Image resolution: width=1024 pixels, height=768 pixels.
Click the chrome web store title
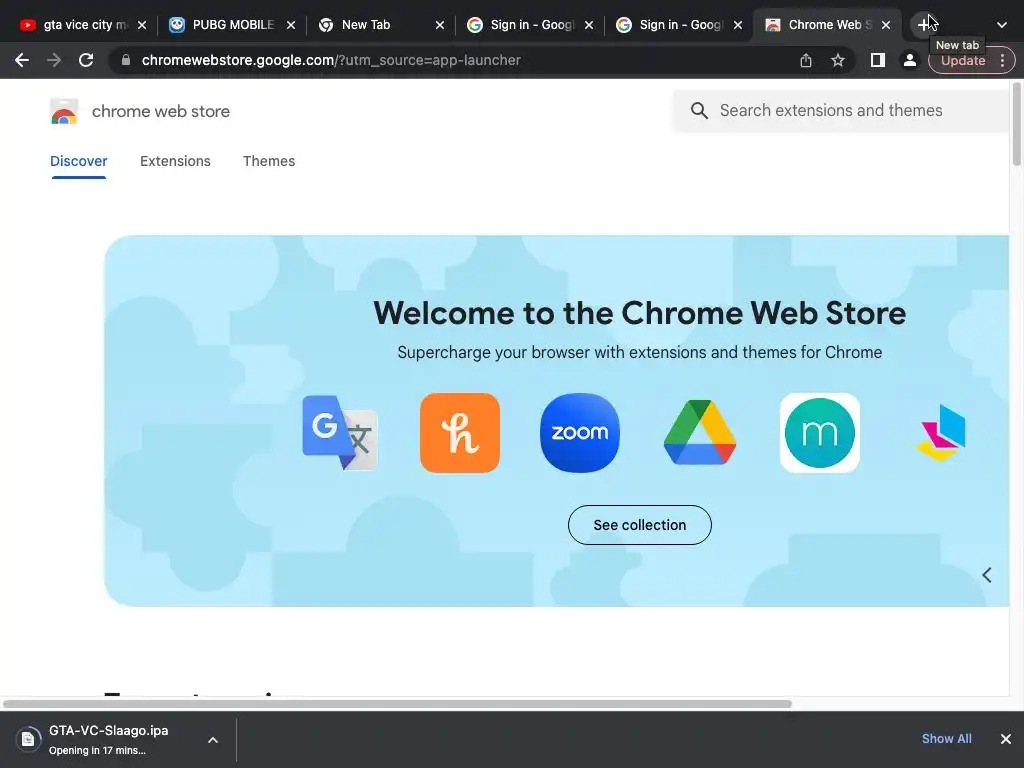(161, 112)
